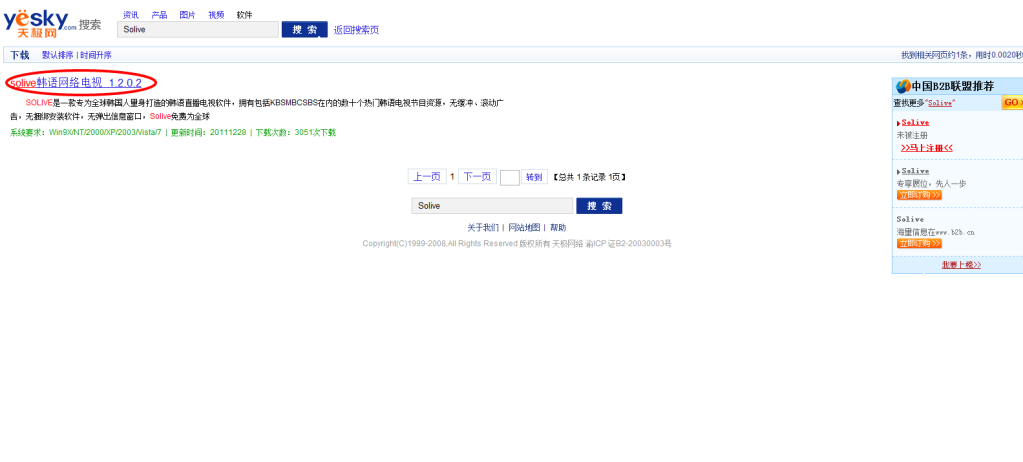Image resolution: width=1023 pixels, height=462 pixels.
Task: Go to next page with 下一页
Action: tap(477, 177)
